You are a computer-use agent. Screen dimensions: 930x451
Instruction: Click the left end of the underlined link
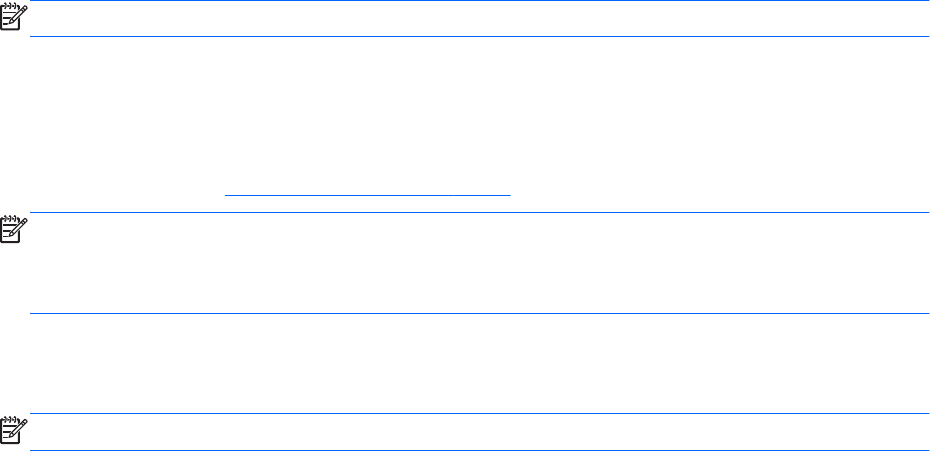click(x=229, y=195)
